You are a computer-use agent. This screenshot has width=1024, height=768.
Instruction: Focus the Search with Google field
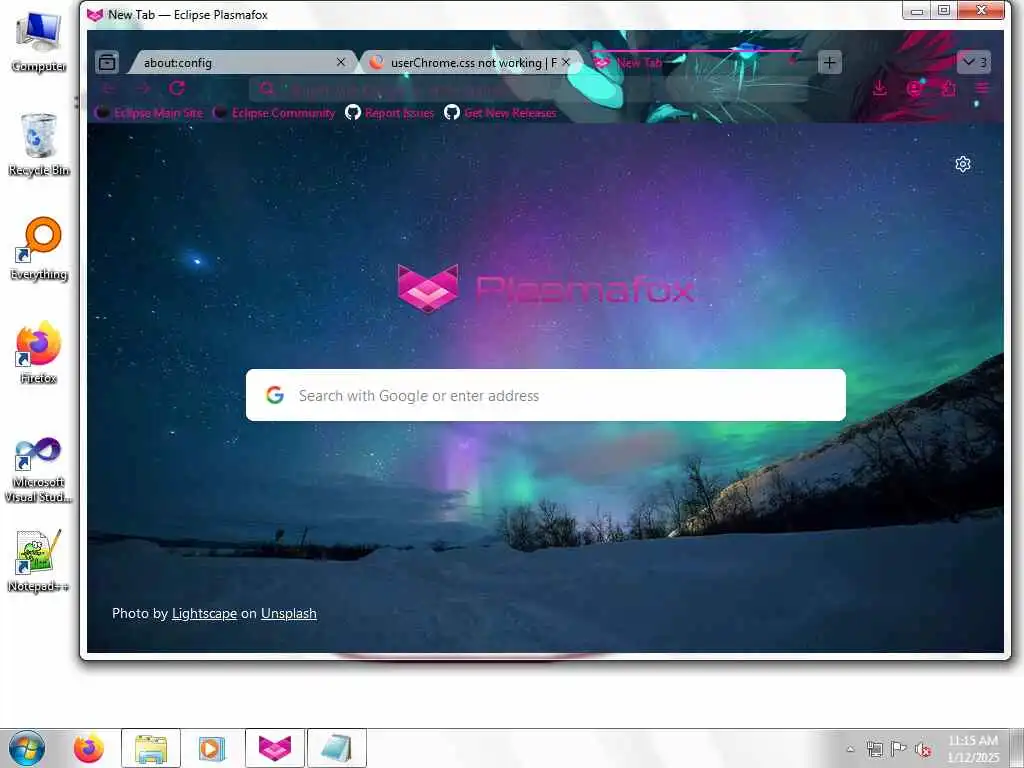(546, 395)
